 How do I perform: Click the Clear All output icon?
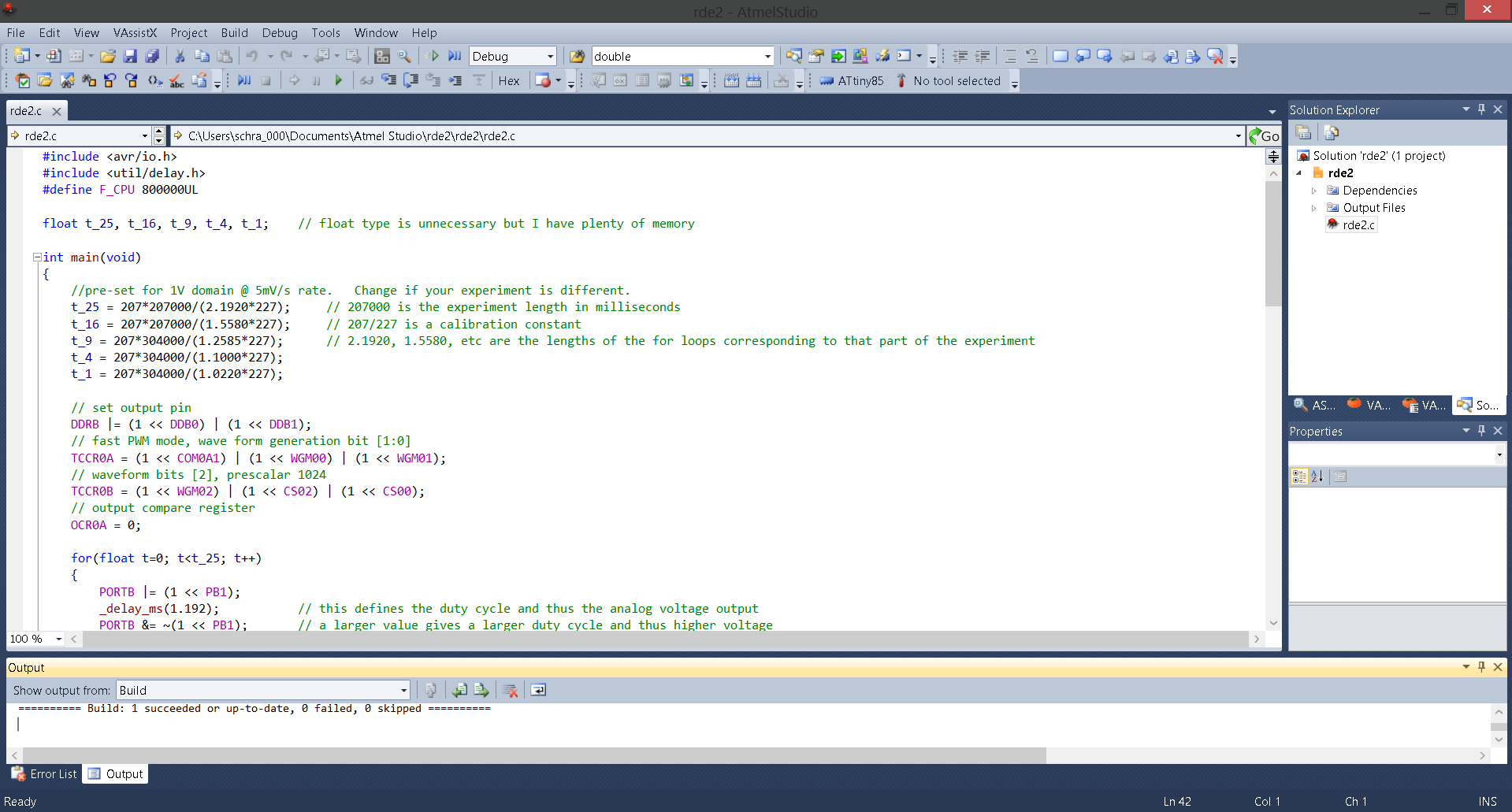click(511, 690)
